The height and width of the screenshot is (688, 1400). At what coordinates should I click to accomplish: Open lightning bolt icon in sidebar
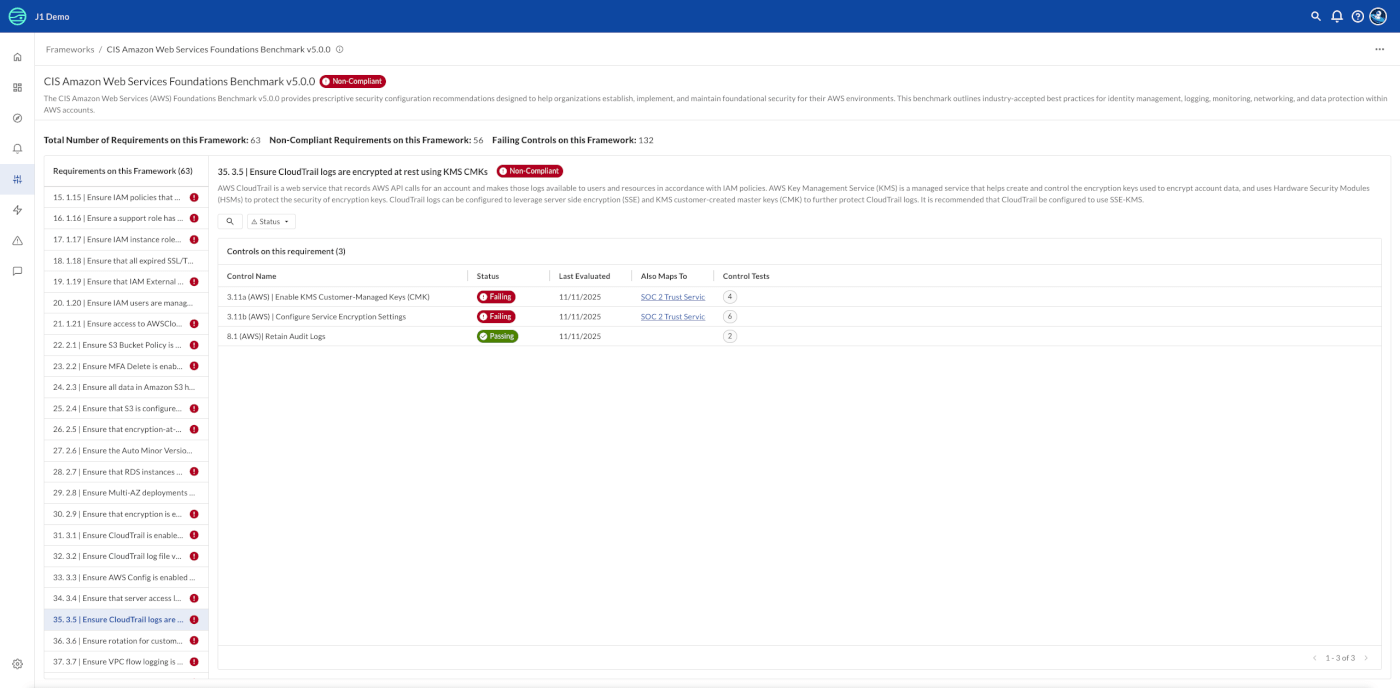click(17, 210)
